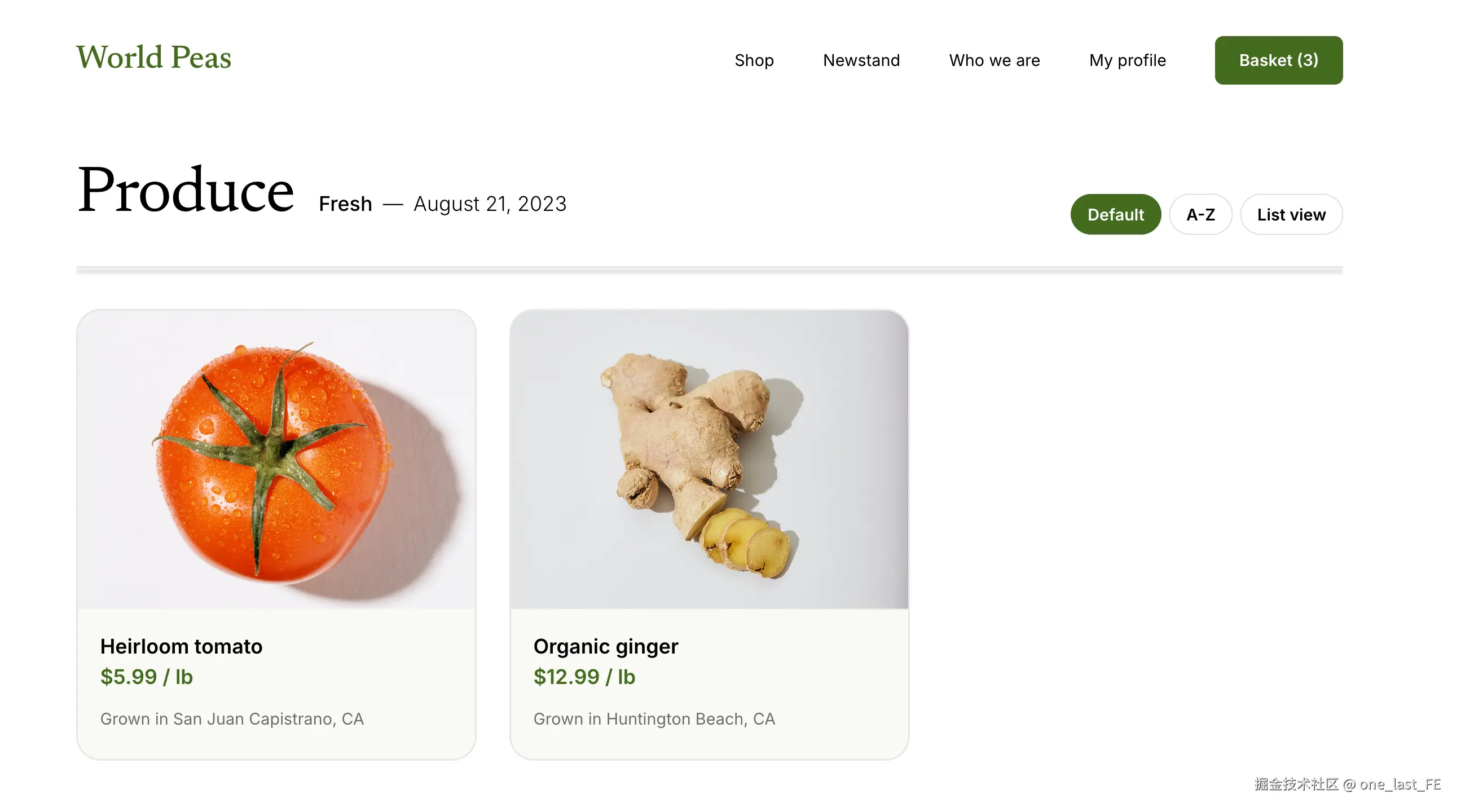
Task: Click the $5.99 / lb tomato price
Action: pyautogui.click(x=146, y=677)
